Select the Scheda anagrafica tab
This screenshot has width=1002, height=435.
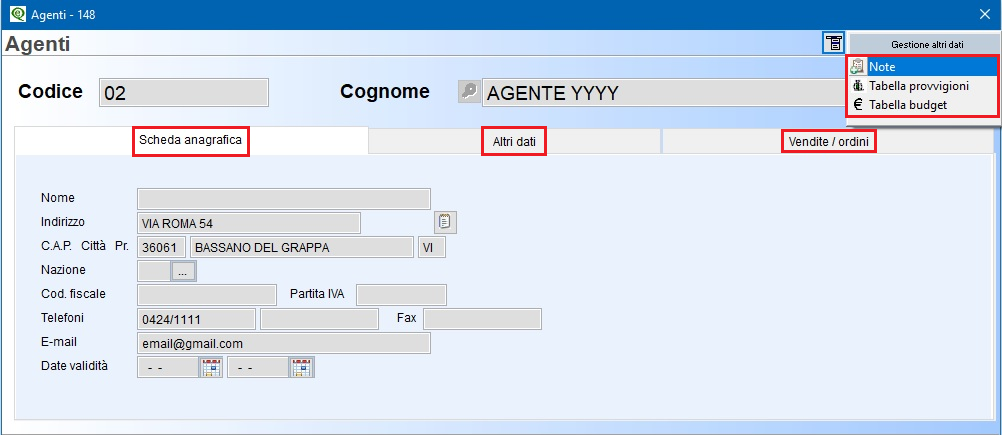pos(191,141)
